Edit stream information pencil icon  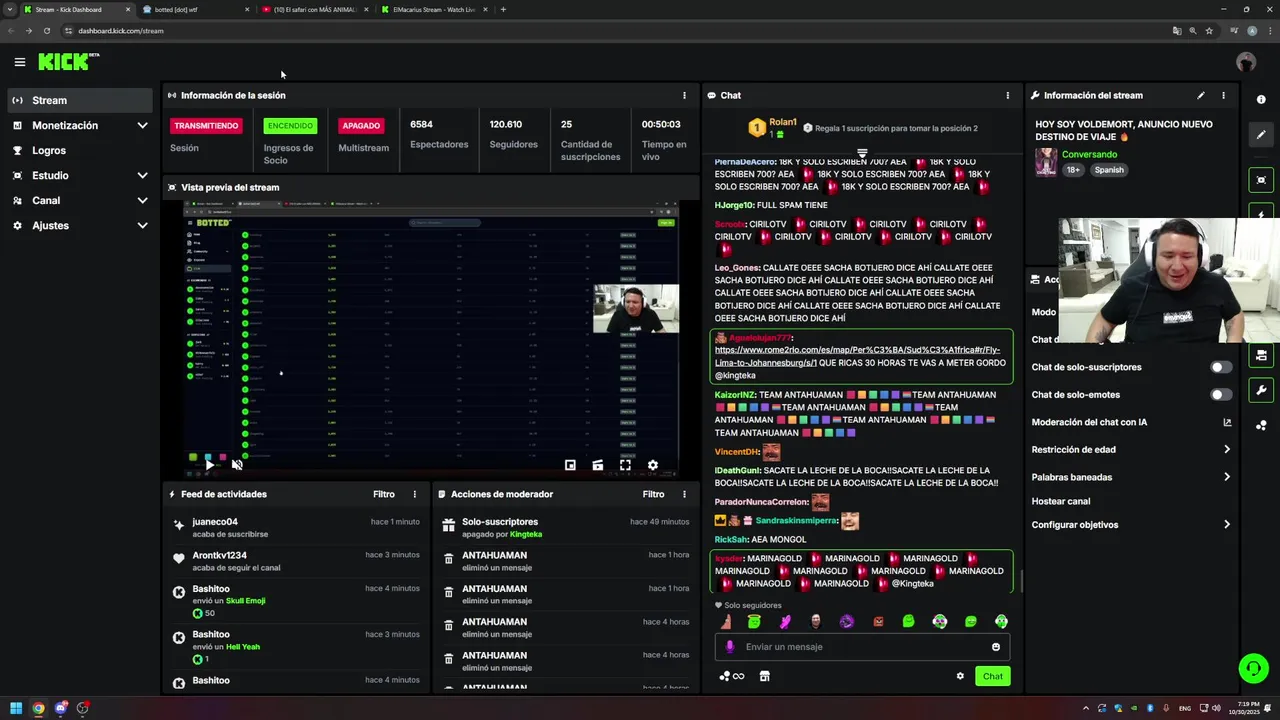pos(1200,95)
